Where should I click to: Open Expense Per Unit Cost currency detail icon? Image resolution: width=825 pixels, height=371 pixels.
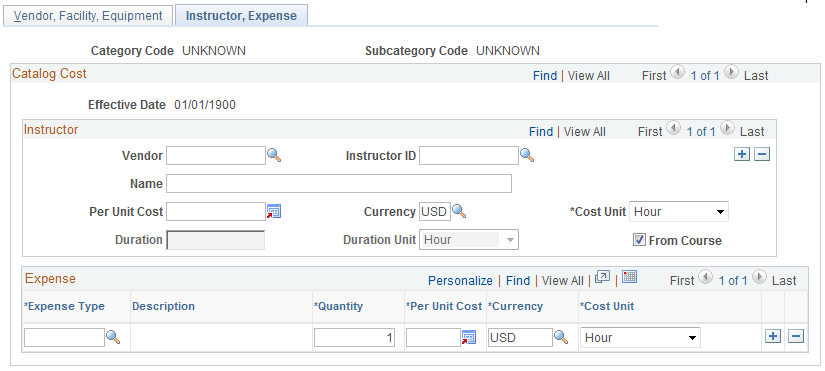click(469, 337)
